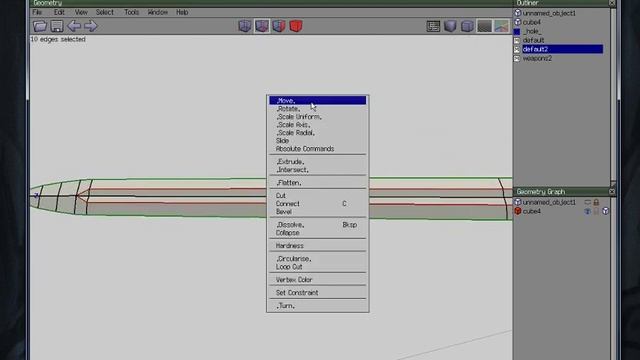Choose Slide from the context menu
640x360 pixels.
318,141
